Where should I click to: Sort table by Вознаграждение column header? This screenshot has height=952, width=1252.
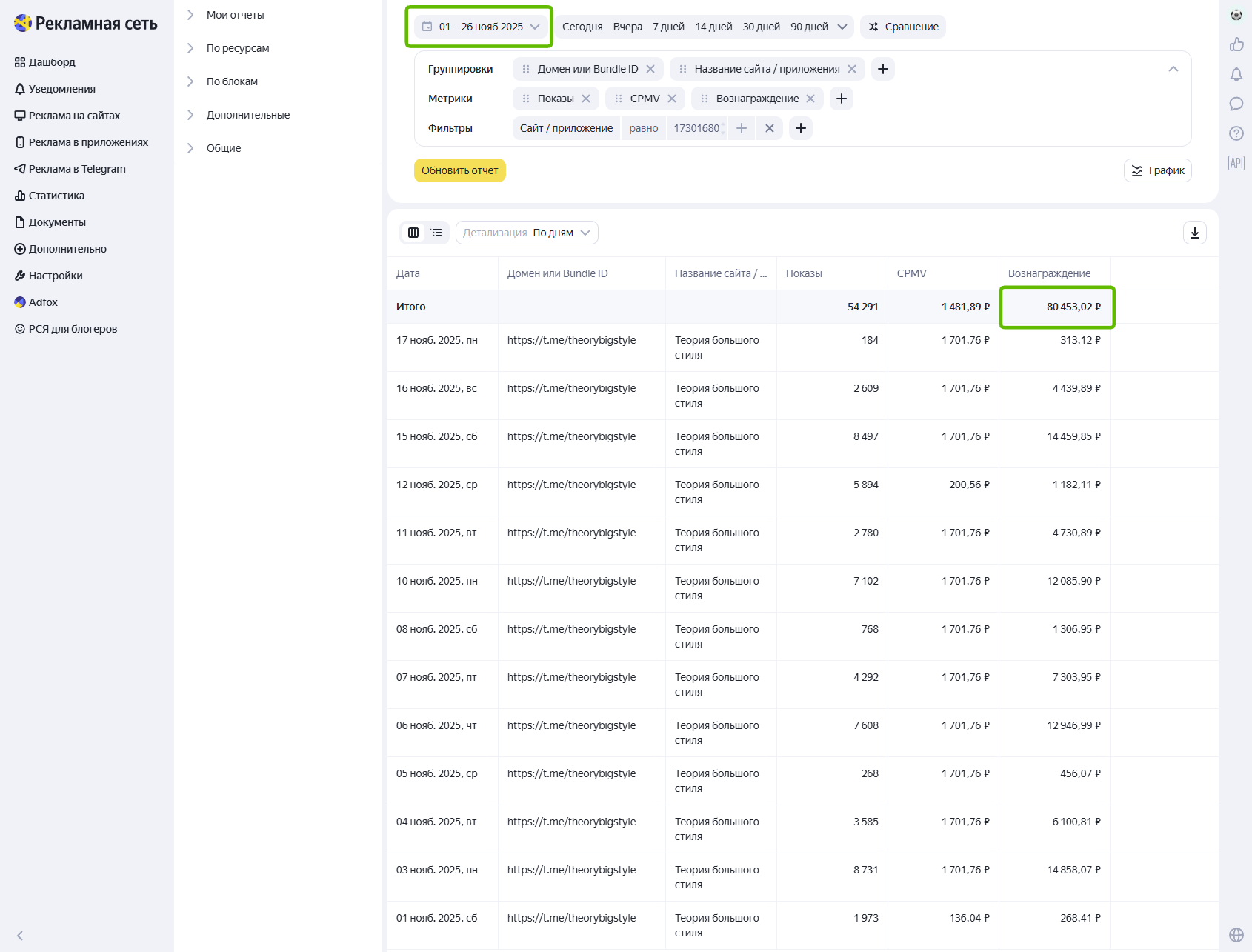(x=1049, y=273)
